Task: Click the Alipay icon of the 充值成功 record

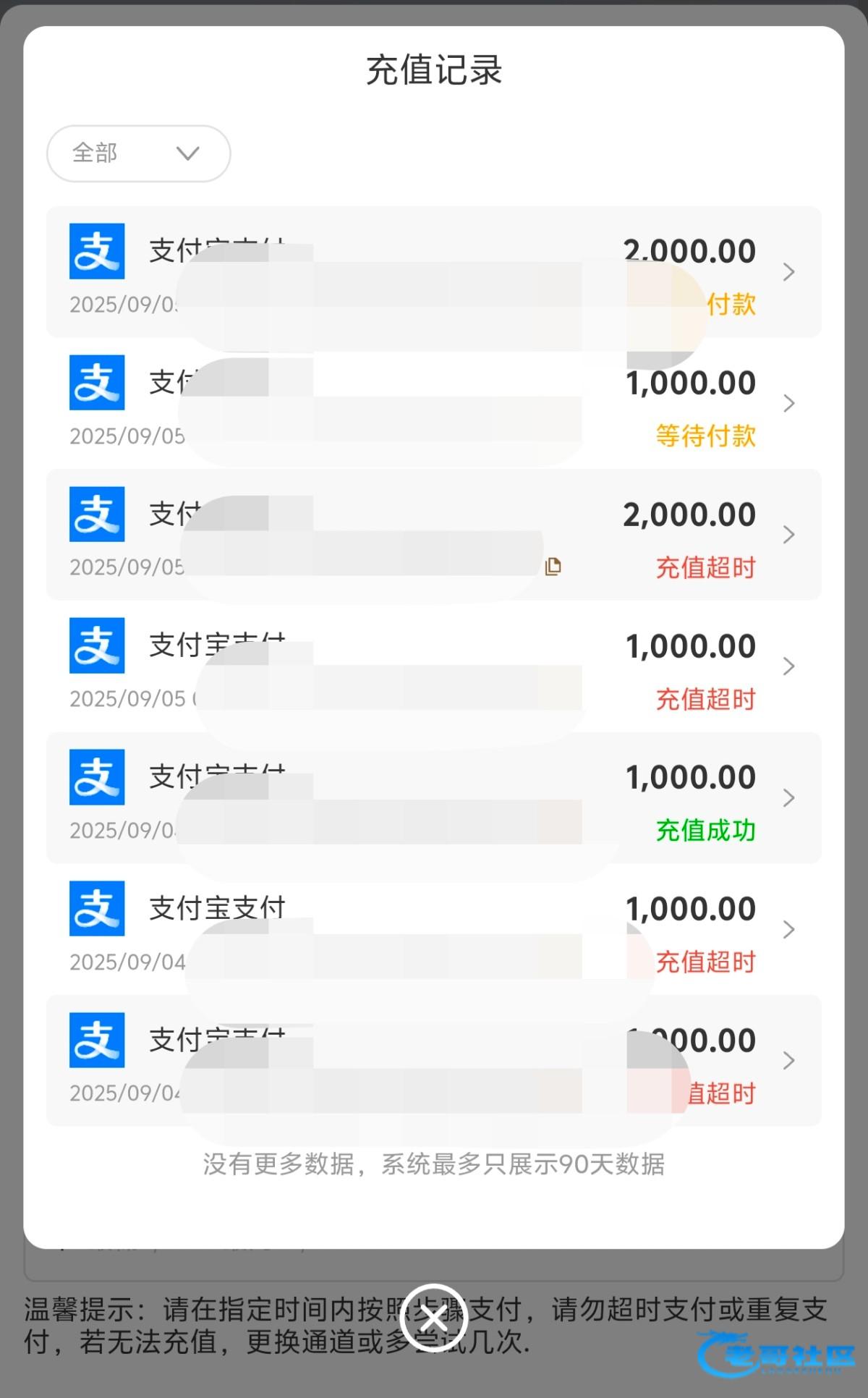Action: 97,777
